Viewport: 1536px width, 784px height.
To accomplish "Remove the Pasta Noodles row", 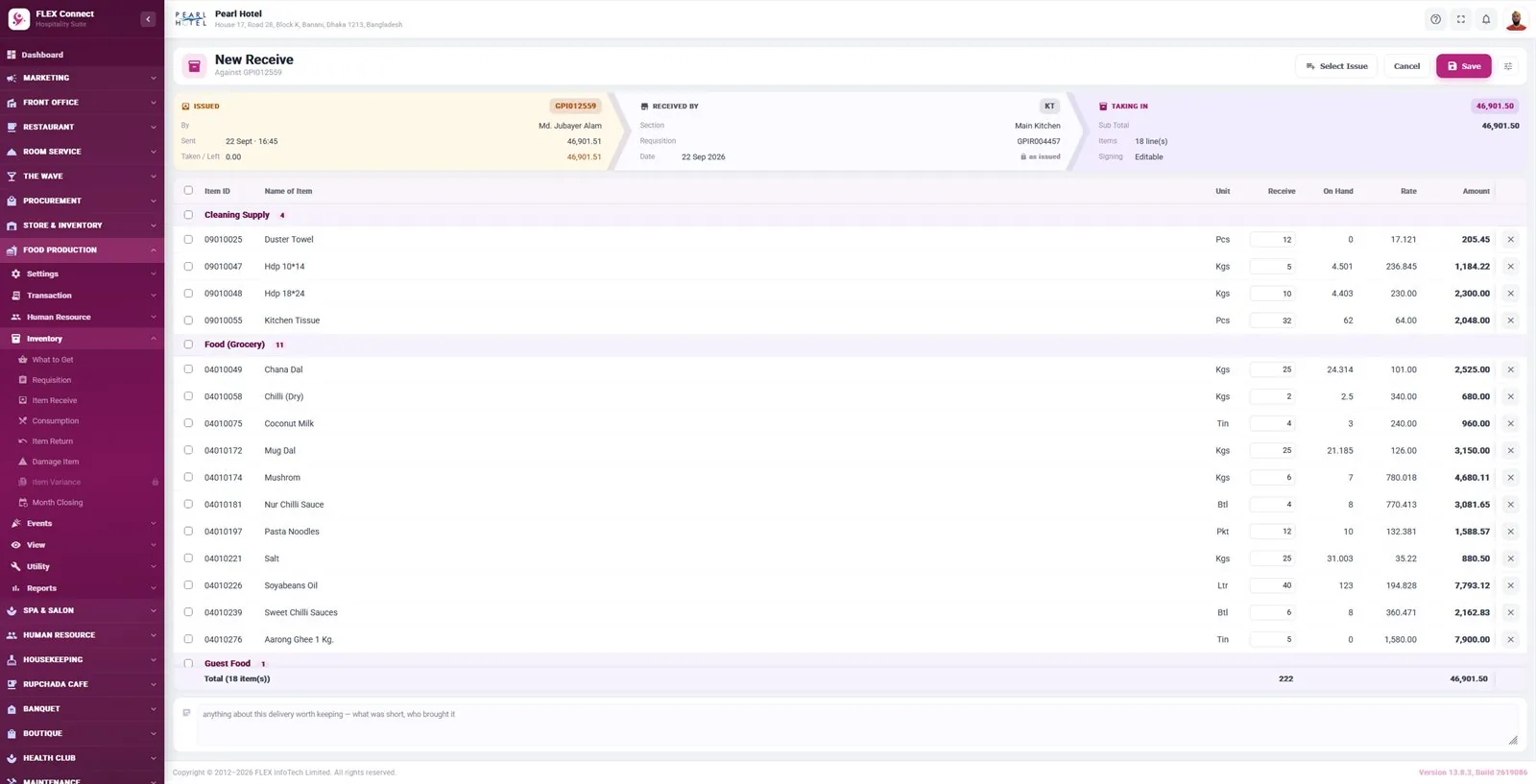I will pyautogui.click(x=1510, y=532).
